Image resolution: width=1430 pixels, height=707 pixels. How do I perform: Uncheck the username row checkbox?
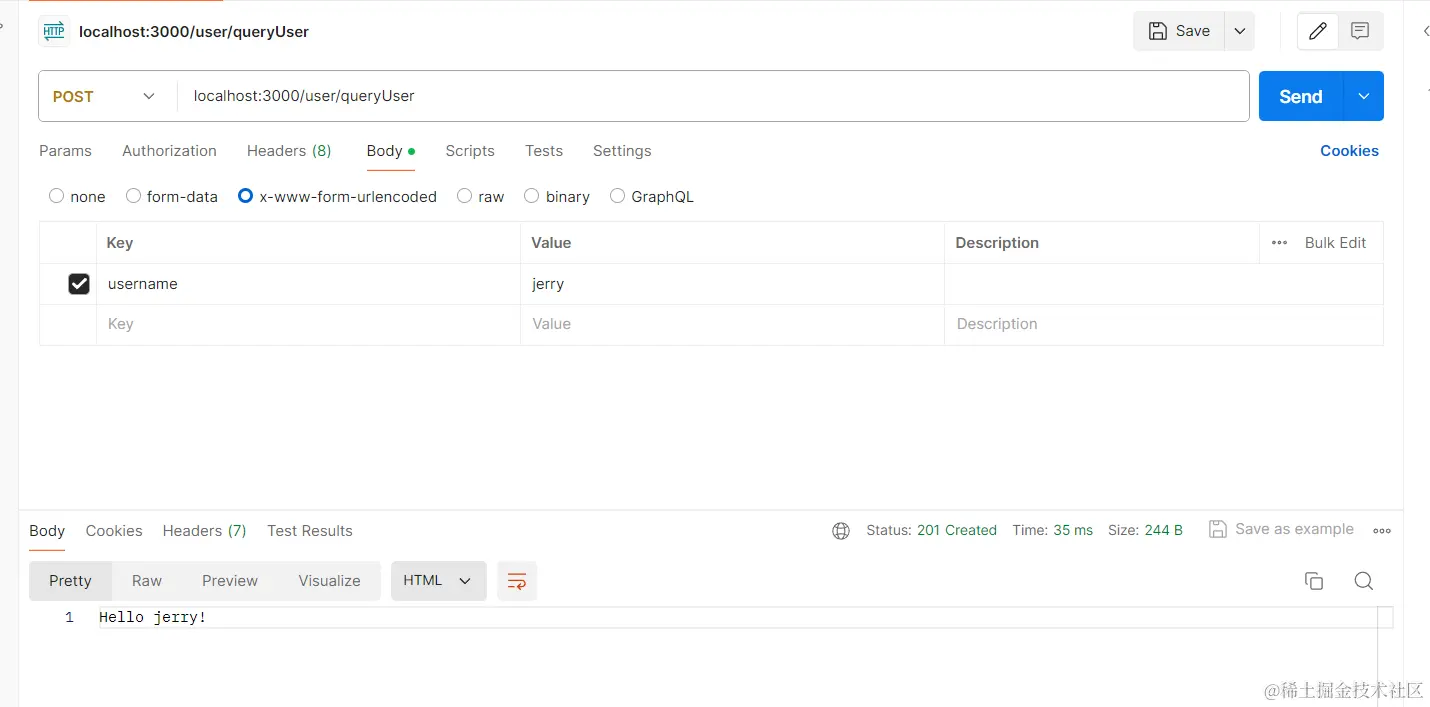tap(79, 284)
